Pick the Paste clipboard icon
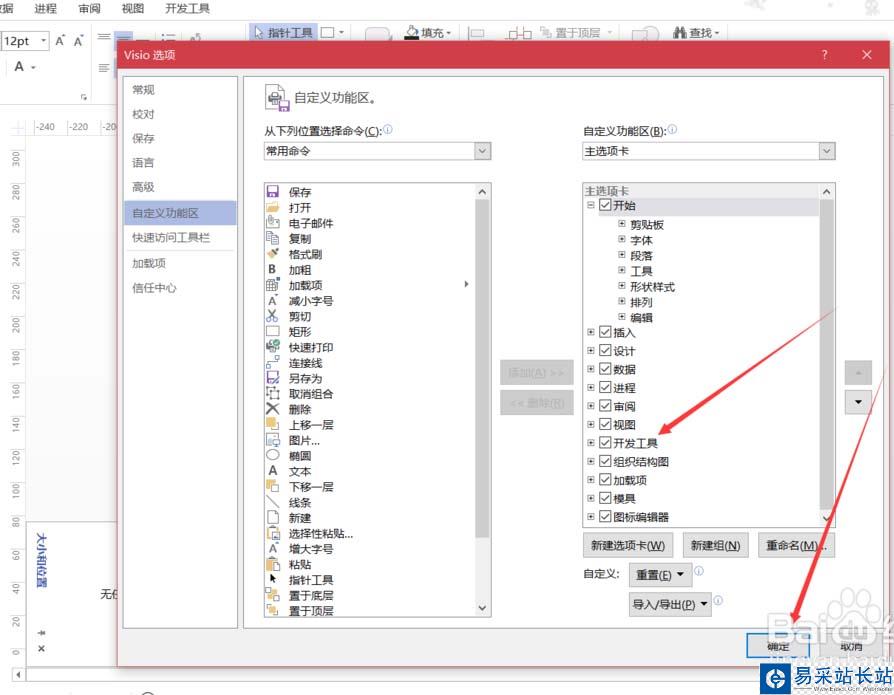Screen dimensions: 894x695 [273, 564]
